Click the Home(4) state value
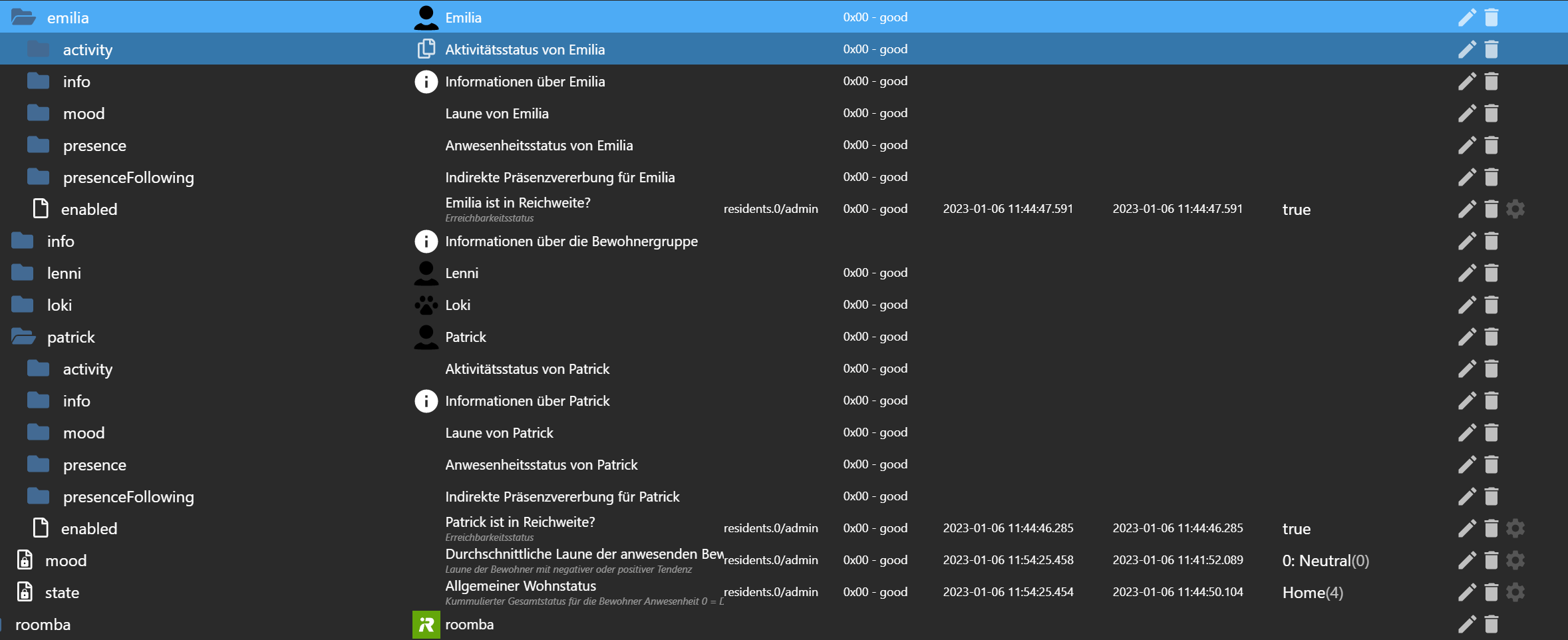1568x640 pixels. (1312, 593)
